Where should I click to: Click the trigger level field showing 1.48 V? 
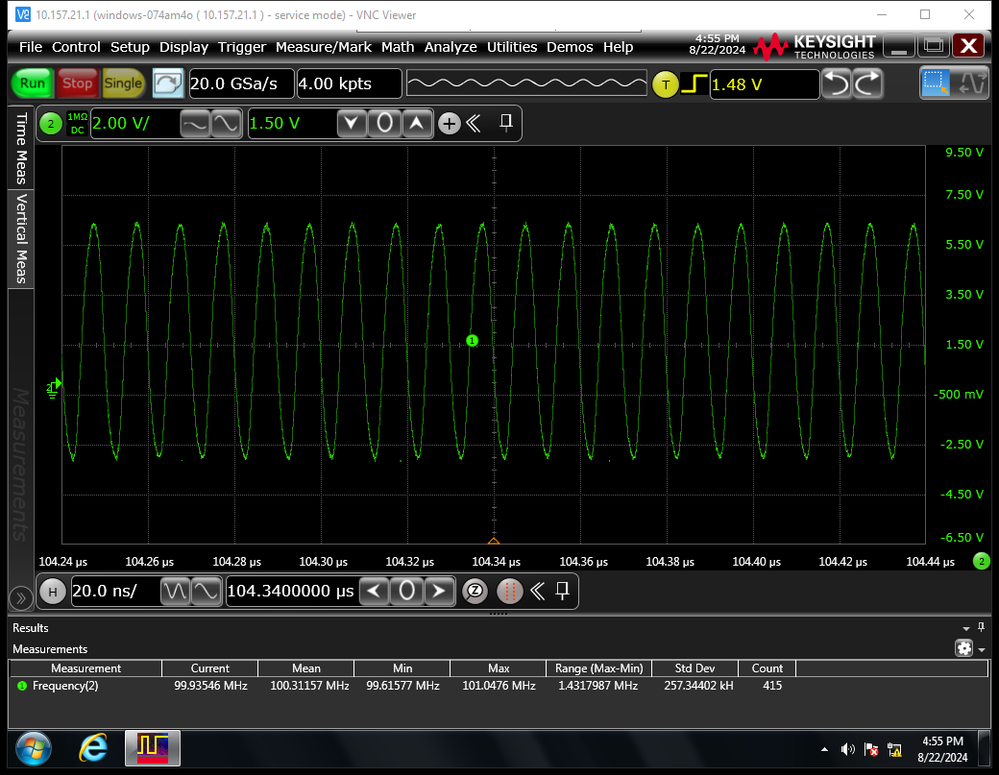pyautogui.click(x=763, y=84)
